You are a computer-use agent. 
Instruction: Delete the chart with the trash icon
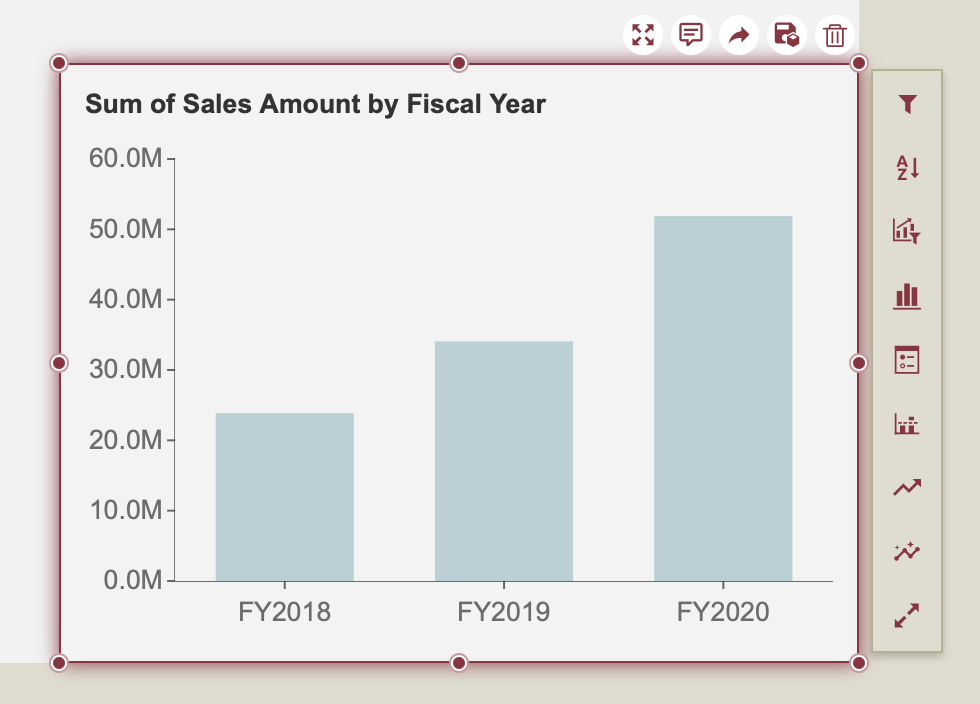tap(834, 36)
